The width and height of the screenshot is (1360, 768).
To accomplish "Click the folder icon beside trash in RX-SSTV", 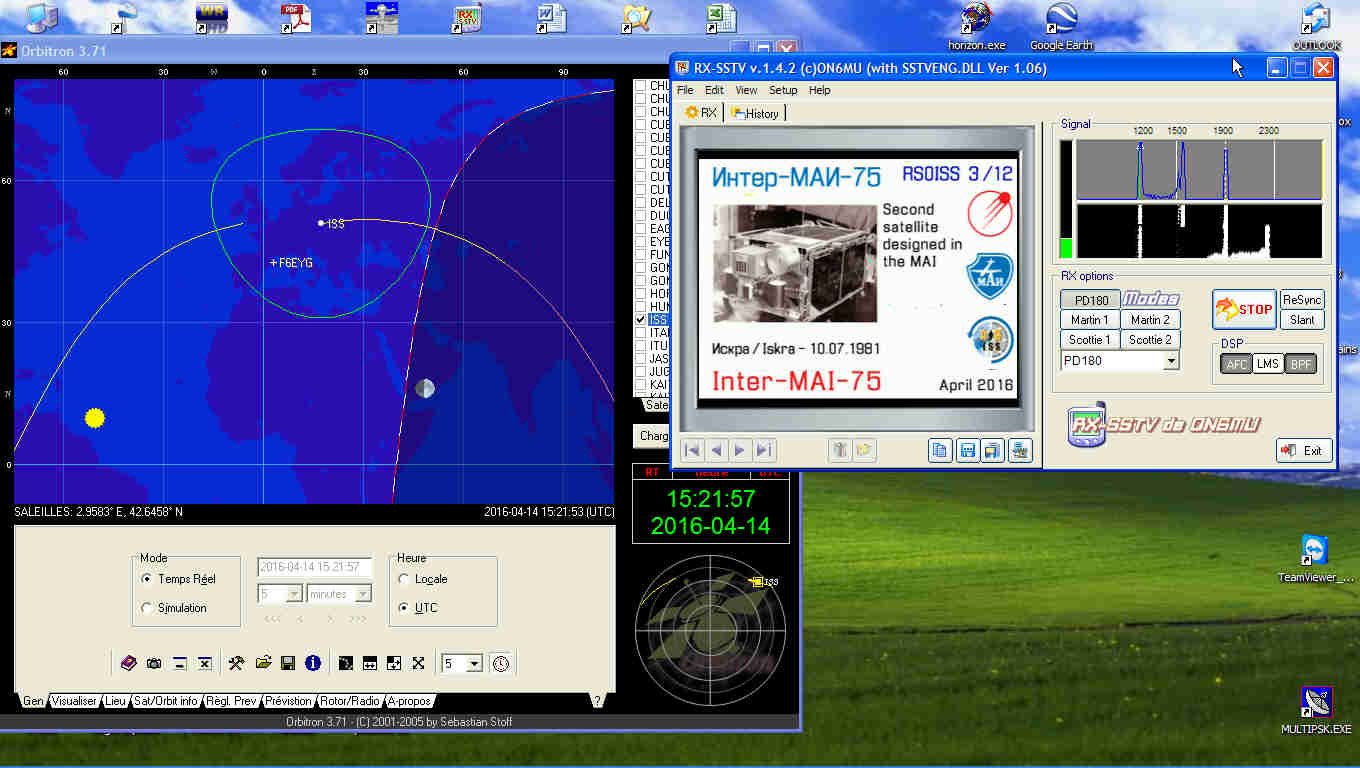I will (864, 451).
